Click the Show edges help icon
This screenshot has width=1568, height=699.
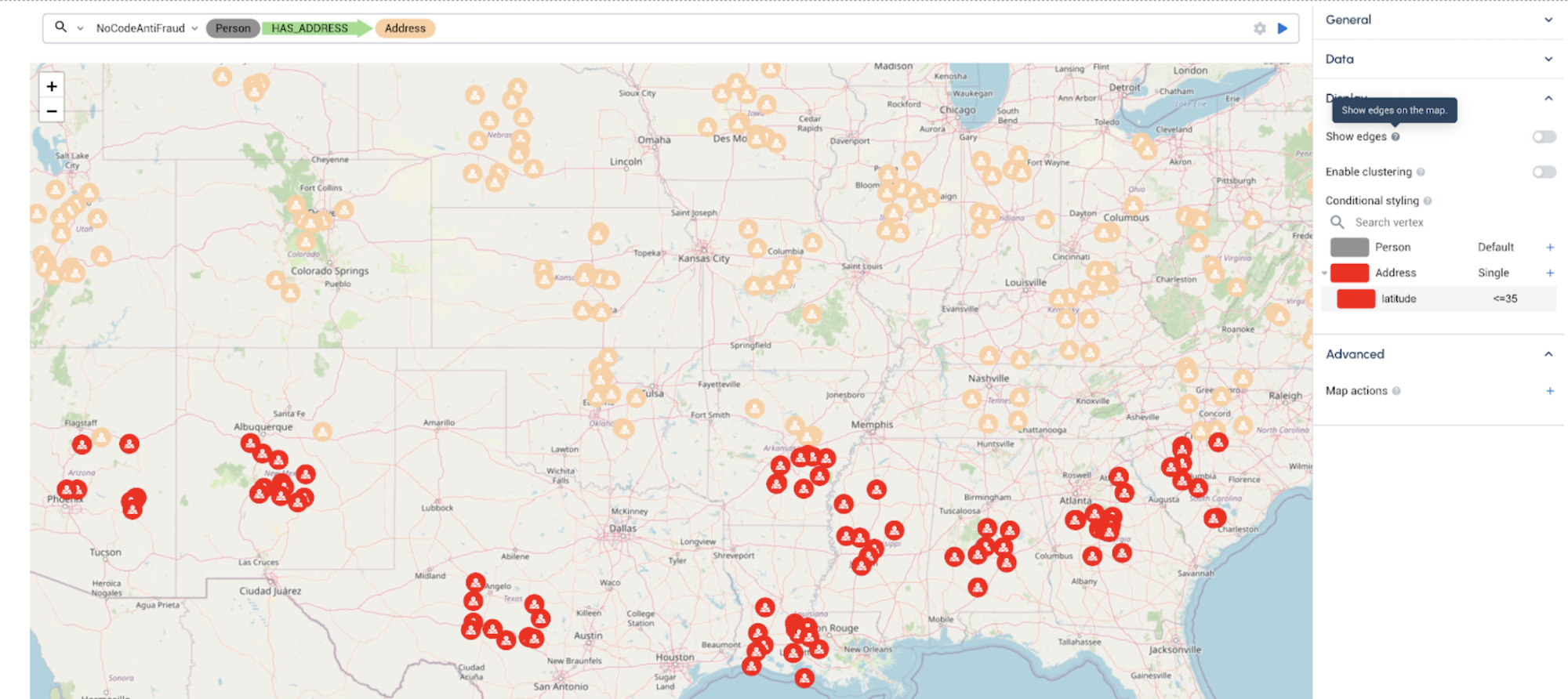coord(1396,136)
